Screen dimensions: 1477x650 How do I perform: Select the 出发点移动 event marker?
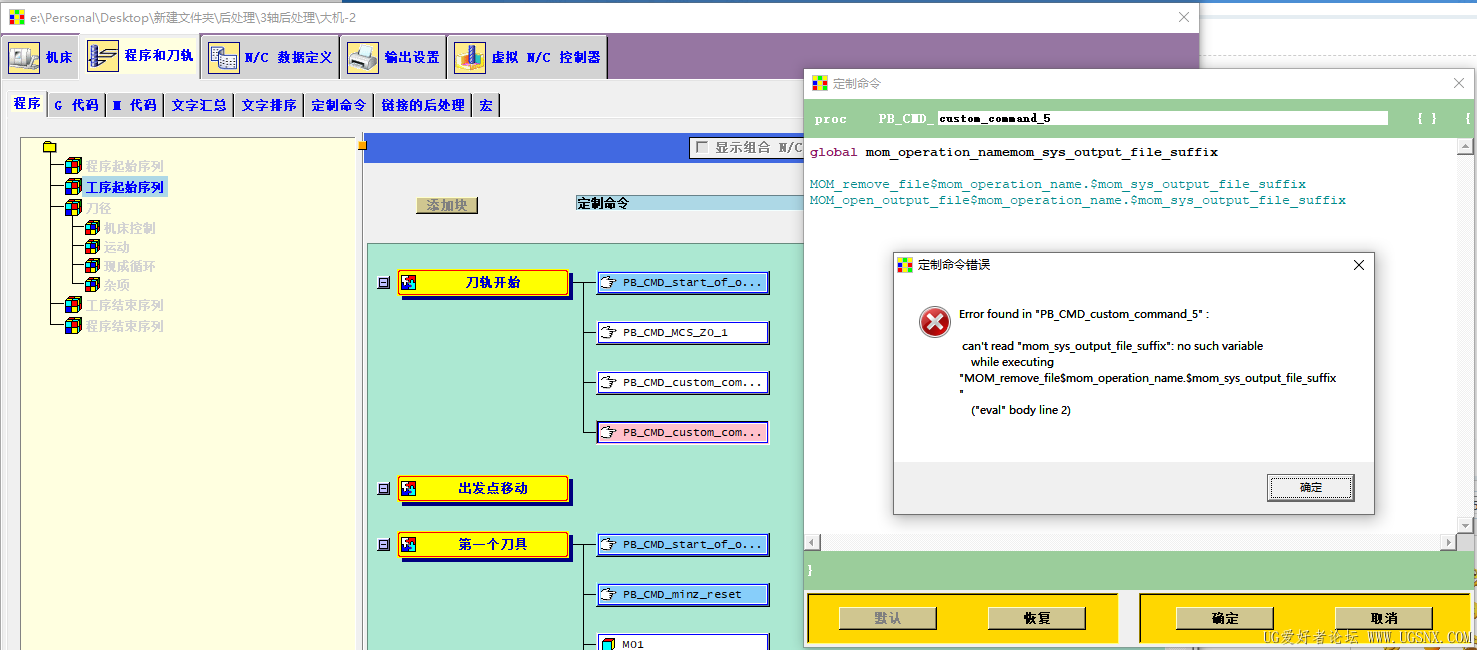pyautogui.click(x=484, y=489)
